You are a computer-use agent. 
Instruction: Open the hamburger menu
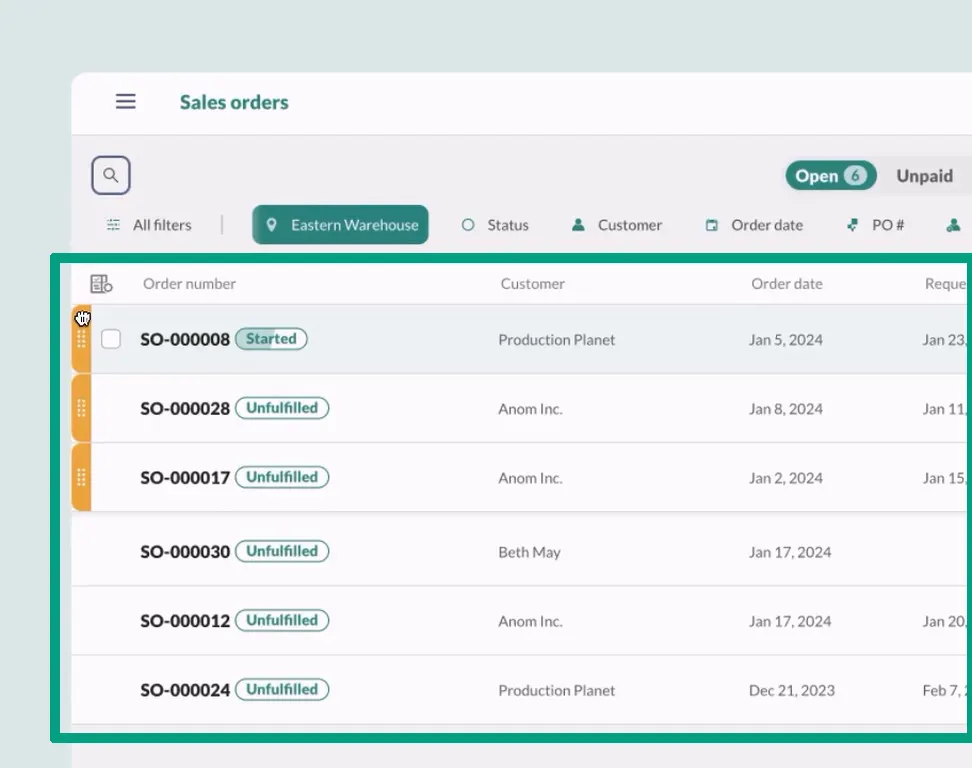[125, 101]
